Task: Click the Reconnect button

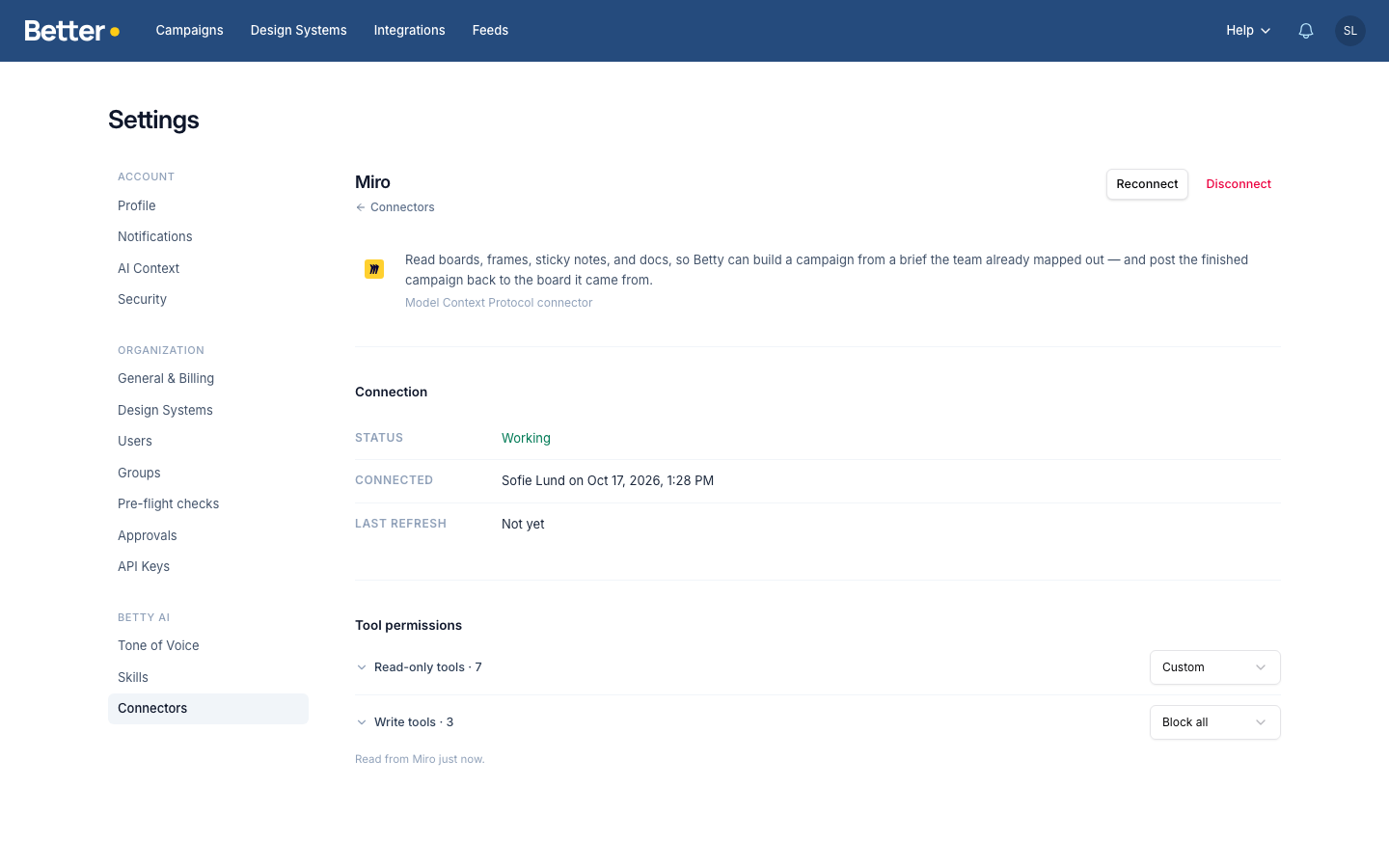Action: [x=1147, y=184]
